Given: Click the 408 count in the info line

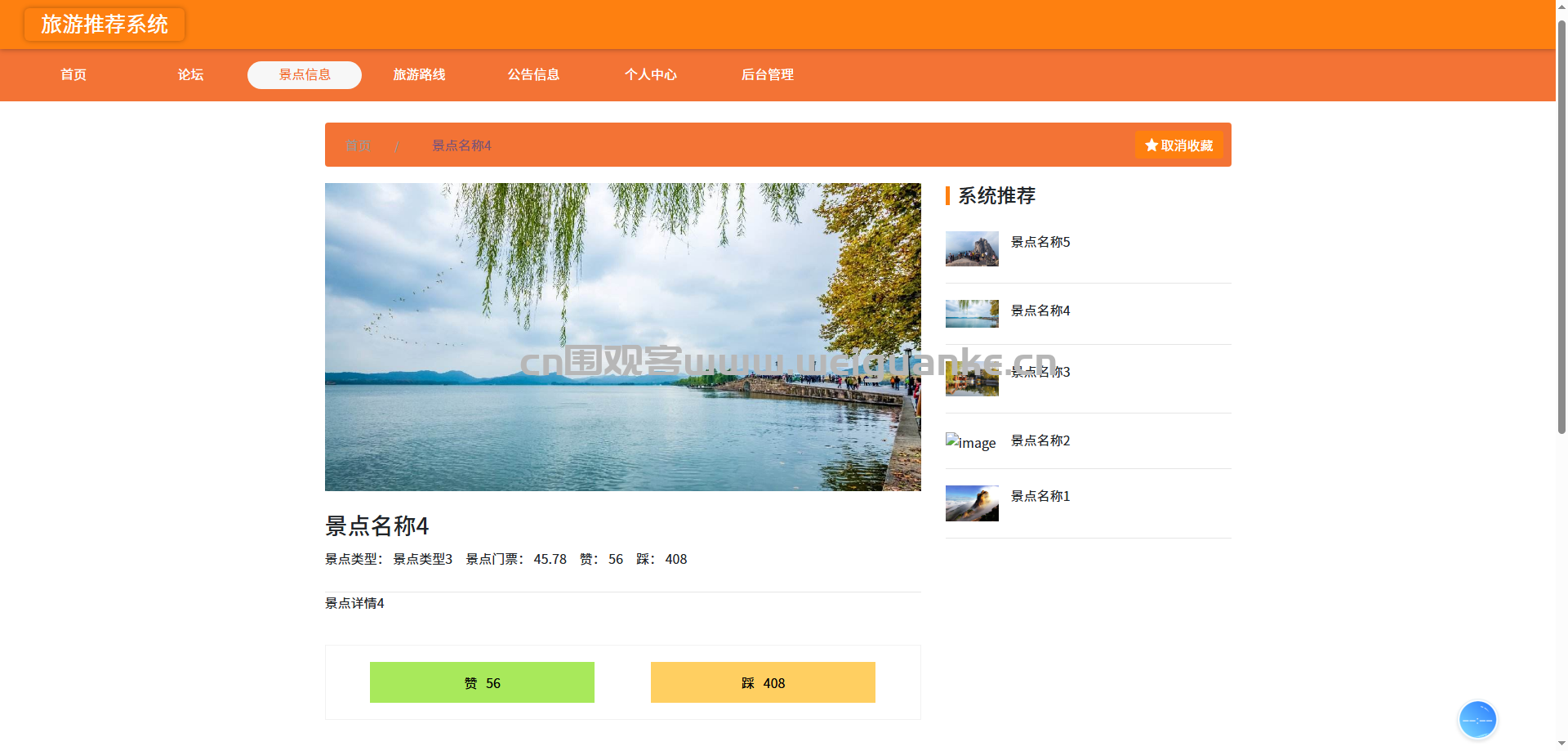Looking at the screenshot, I should 676,559.
